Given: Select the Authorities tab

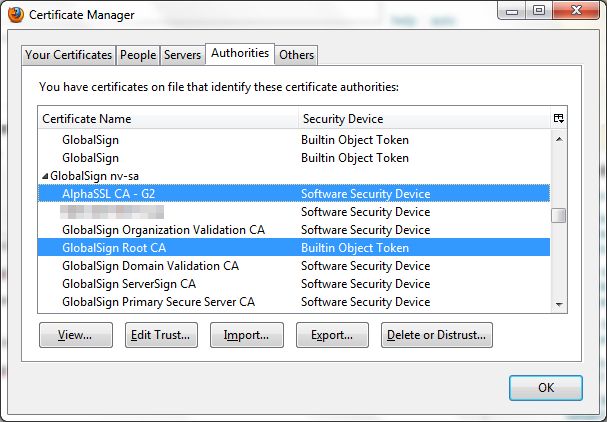Looking at the screenshot, I should pos(240,53).
